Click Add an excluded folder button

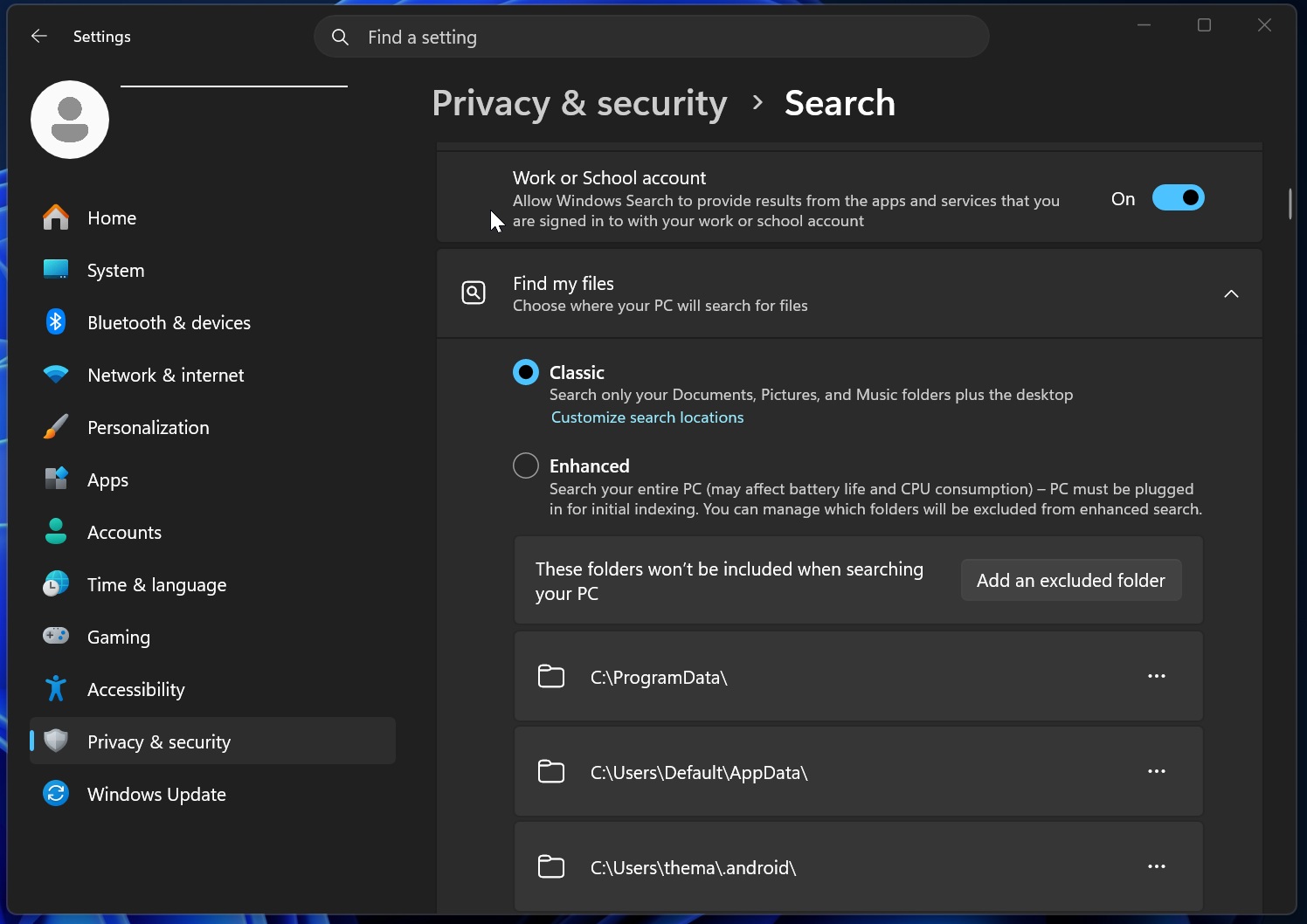pyautogui.click(x=1071, y=580)
